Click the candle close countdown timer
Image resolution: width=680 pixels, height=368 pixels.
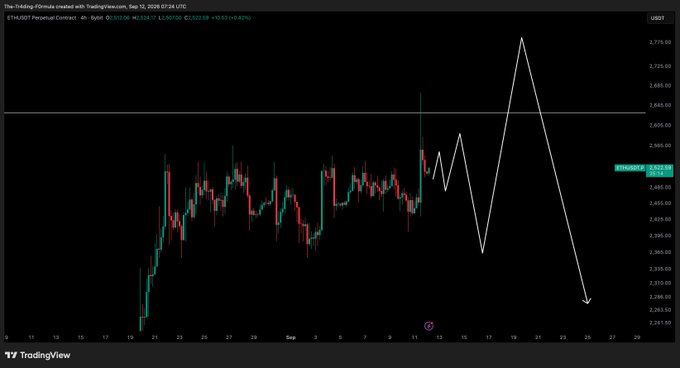[x=657, y=173]
